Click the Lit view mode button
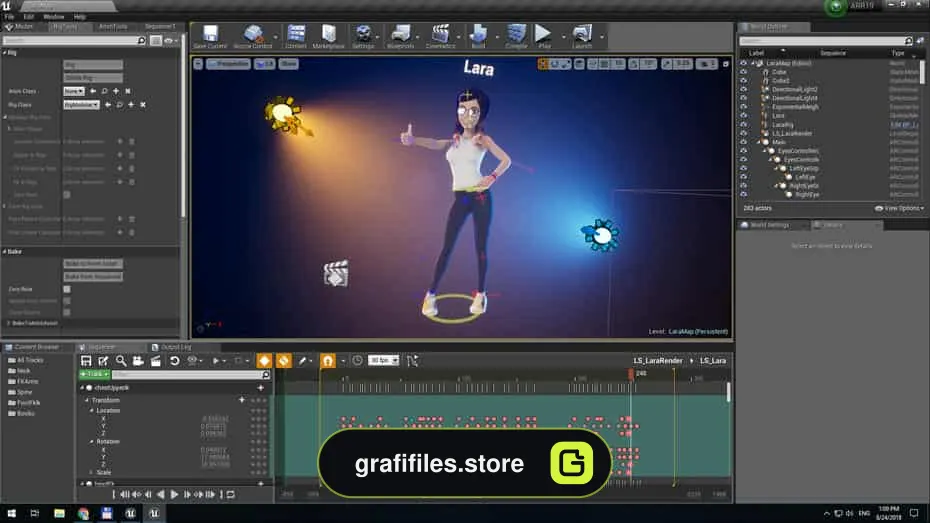The width and height of the screenshot is (930, 523). tap(265, 64)
